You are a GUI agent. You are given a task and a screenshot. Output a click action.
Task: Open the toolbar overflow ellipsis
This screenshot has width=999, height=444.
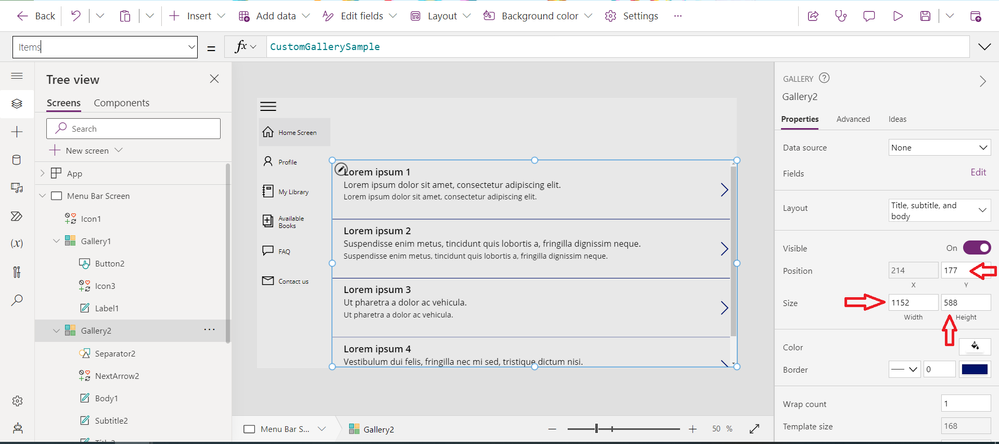[x=677, y=16]
